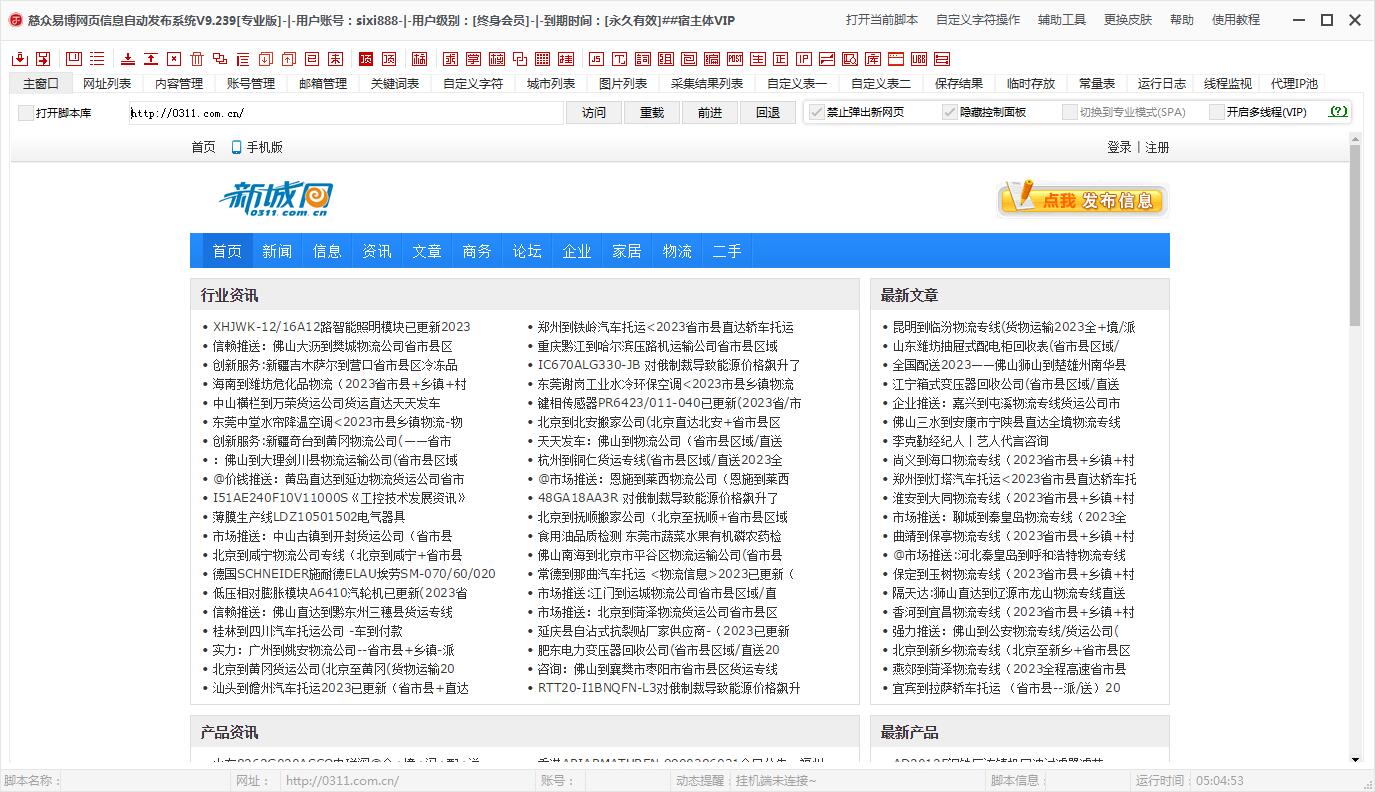Open the 辅助工具 menu
This screenshot has height=792, width=1375.
[x=1062, y=20]
